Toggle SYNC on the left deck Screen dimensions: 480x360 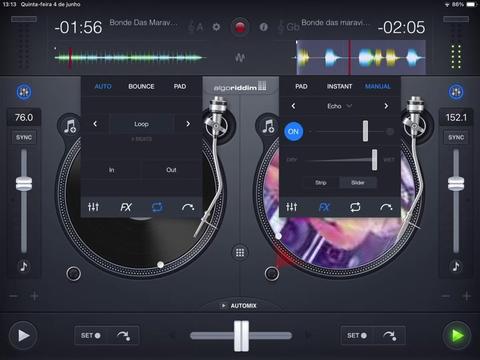(x=24, y=137)
